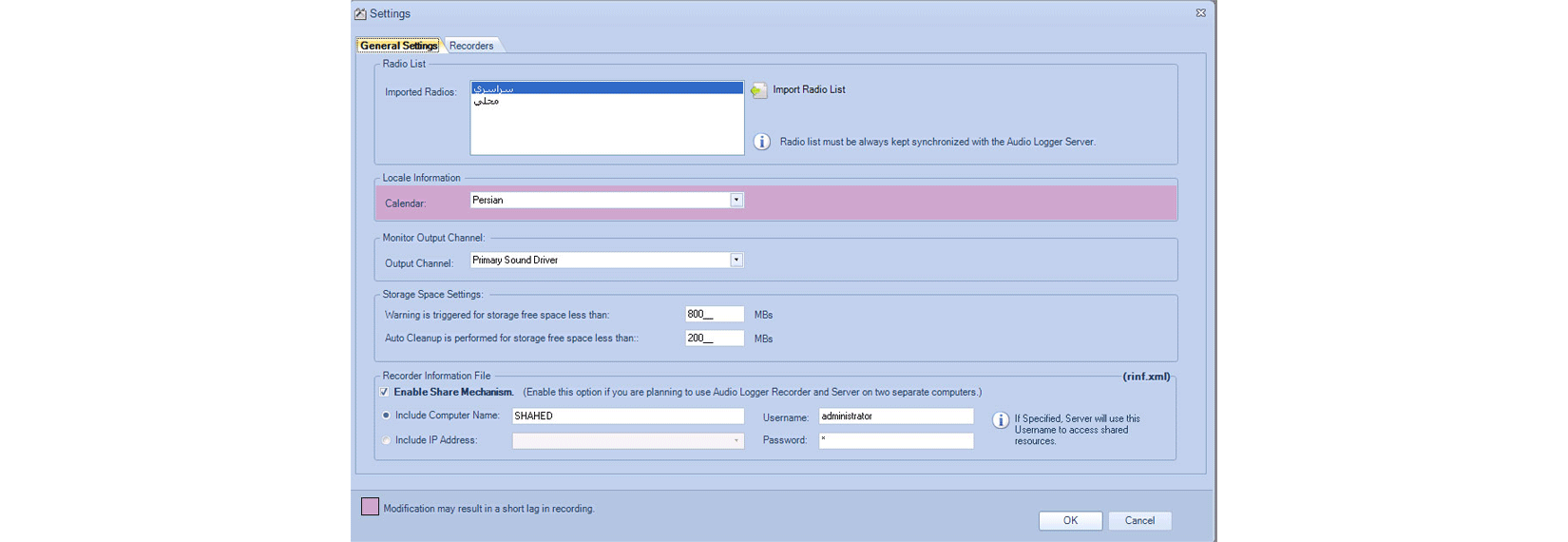Click the Settings window title icon
The height and width of the screenshot is (542, 1568).
pos(360,14)
